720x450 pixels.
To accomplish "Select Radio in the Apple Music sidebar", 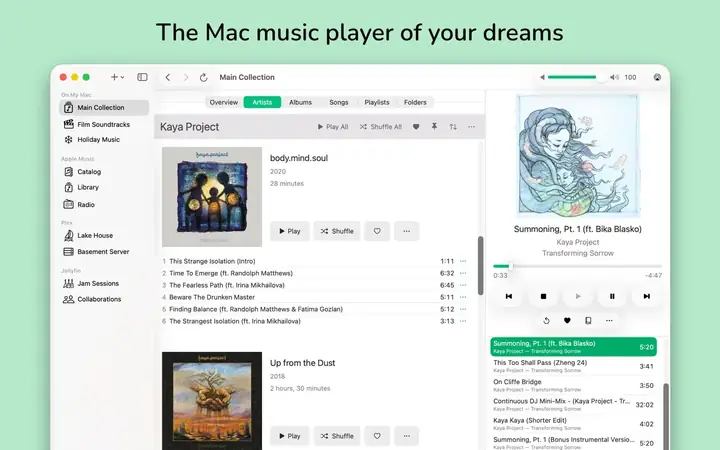I will [87, 204].
